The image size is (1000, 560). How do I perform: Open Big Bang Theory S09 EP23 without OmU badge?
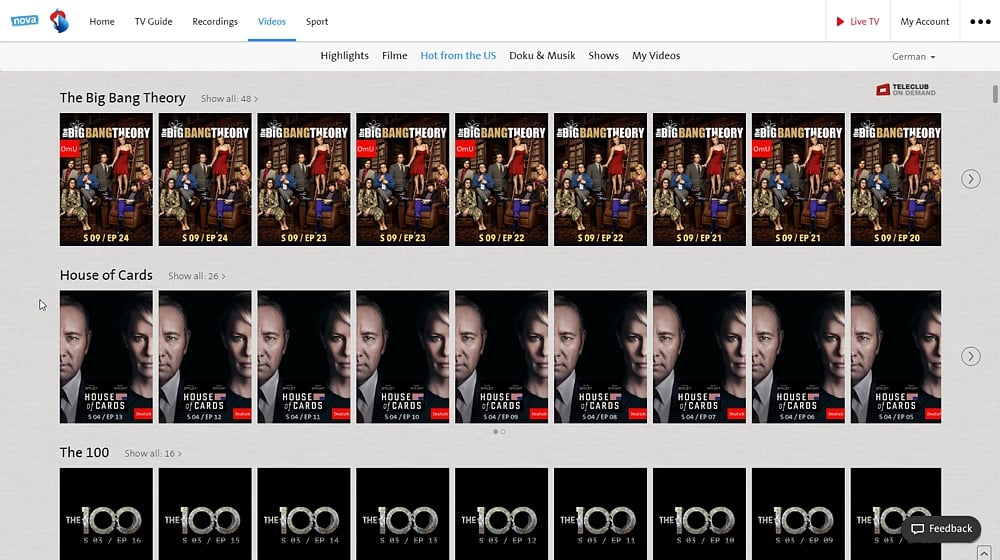point(304,179)
